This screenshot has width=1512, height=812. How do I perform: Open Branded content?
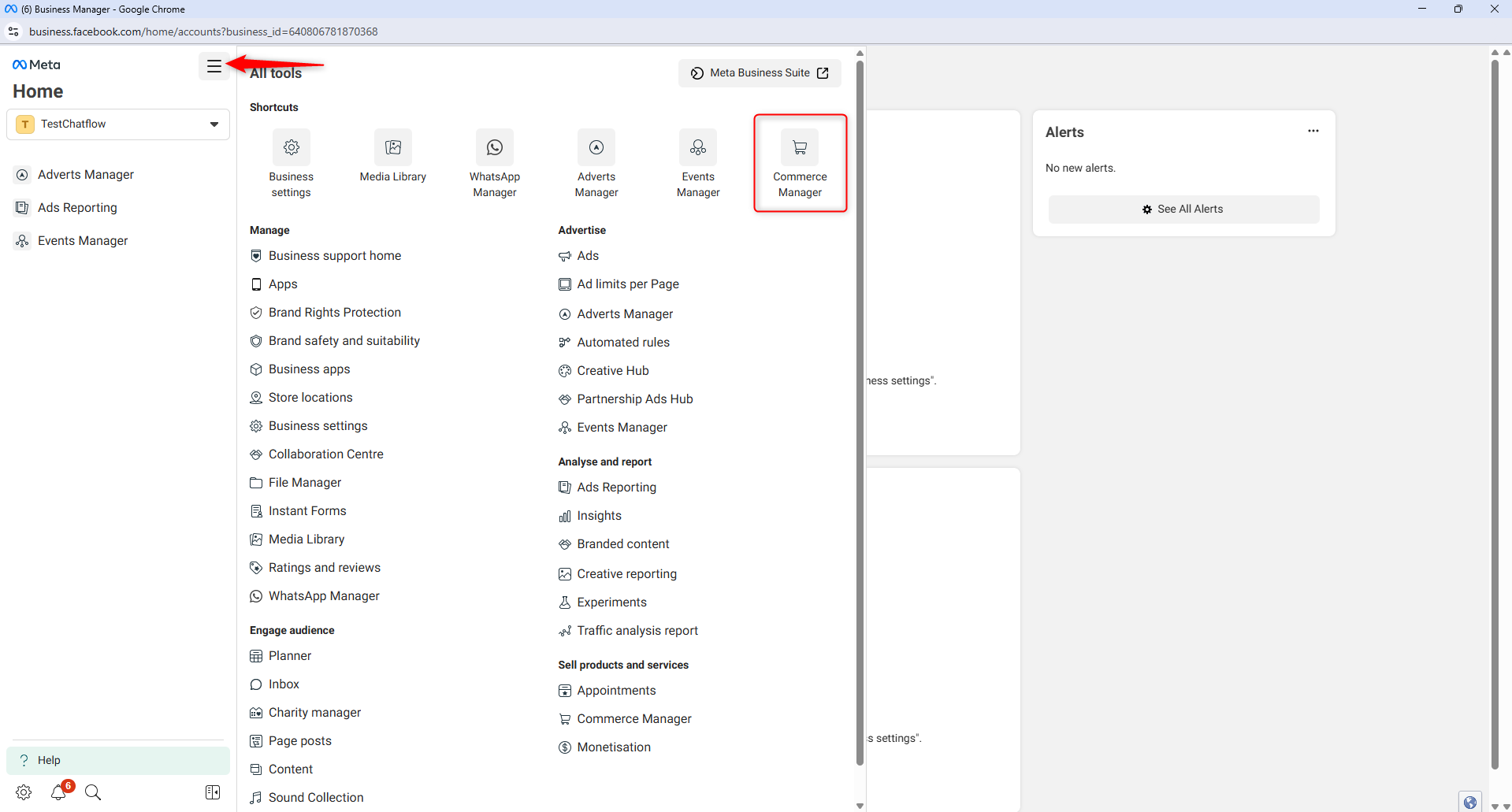coord(615,544)
